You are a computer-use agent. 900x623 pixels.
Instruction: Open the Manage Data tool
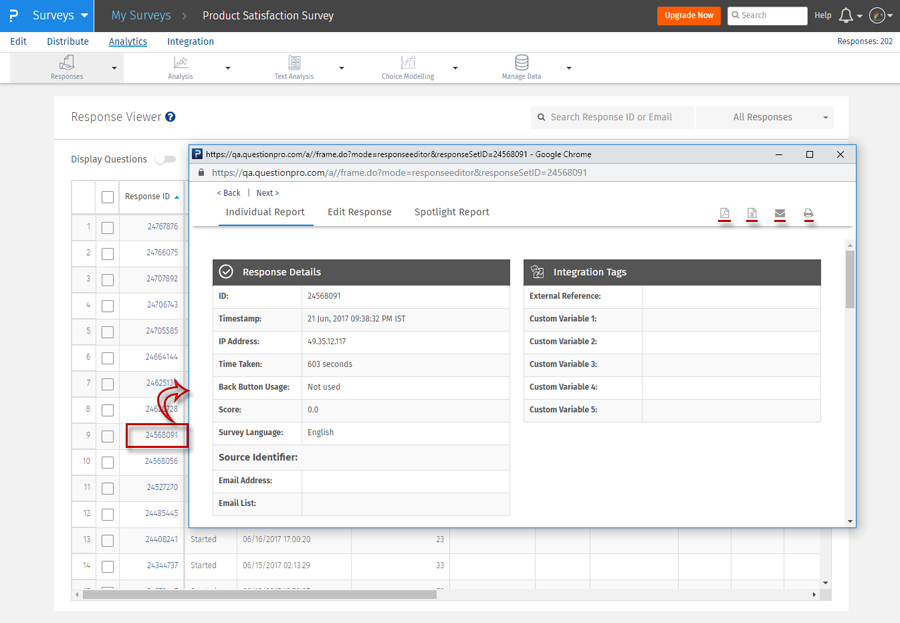coord(521,67)
